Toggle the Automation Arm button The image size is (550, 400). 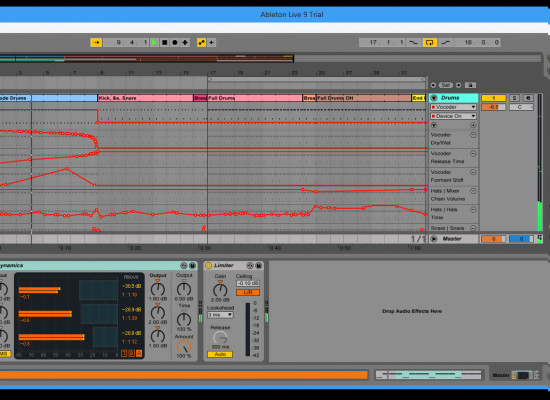(201, 42)
